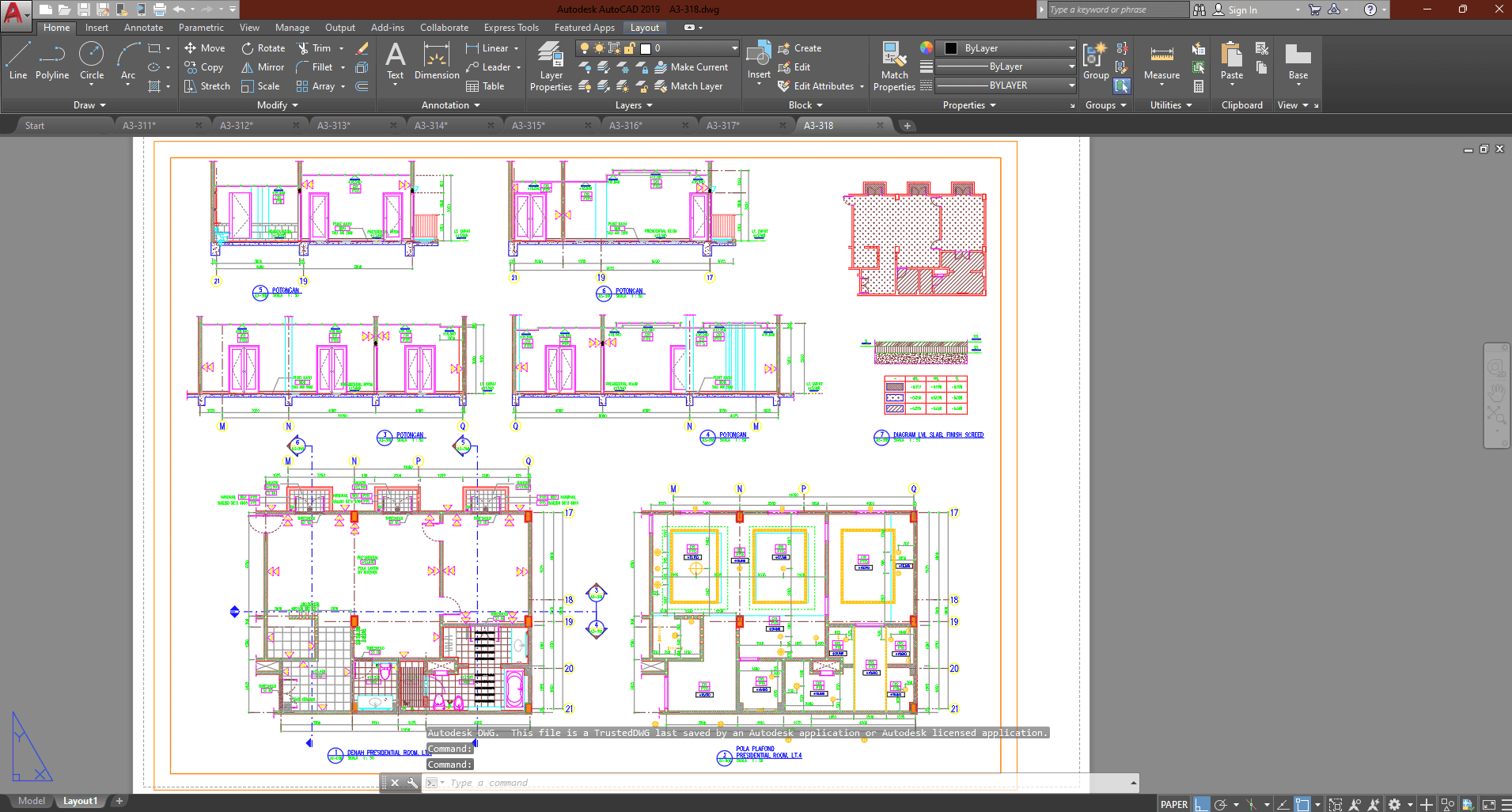Click the Text annotation tool

pos(395,61)
